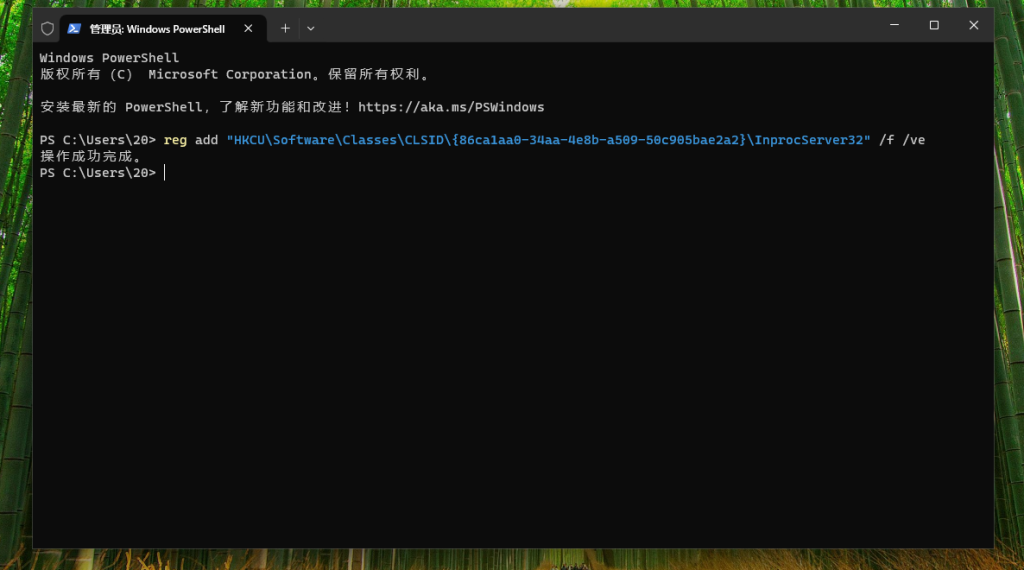This screenshot has width=1024, height=570.
Task: Click the PowerShell icon on the tab
Action: coord(74,29)
